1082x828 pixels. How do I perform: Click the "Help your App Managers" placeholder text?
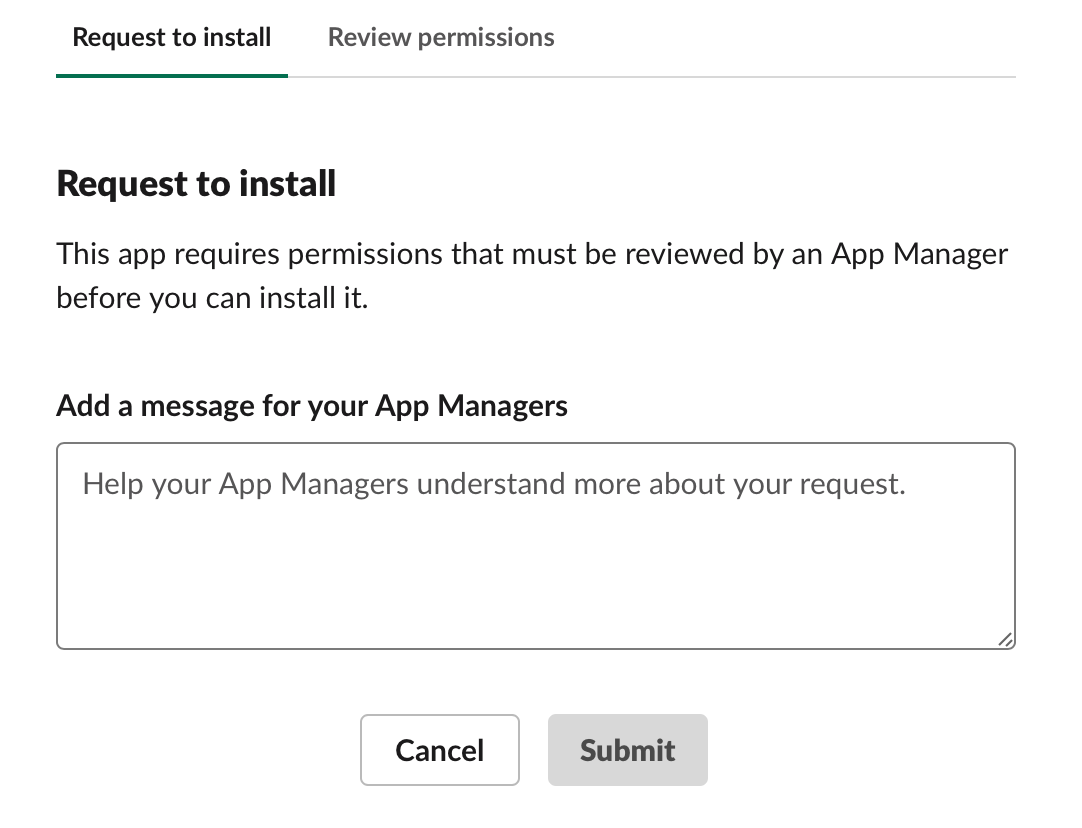pos(494,484)
